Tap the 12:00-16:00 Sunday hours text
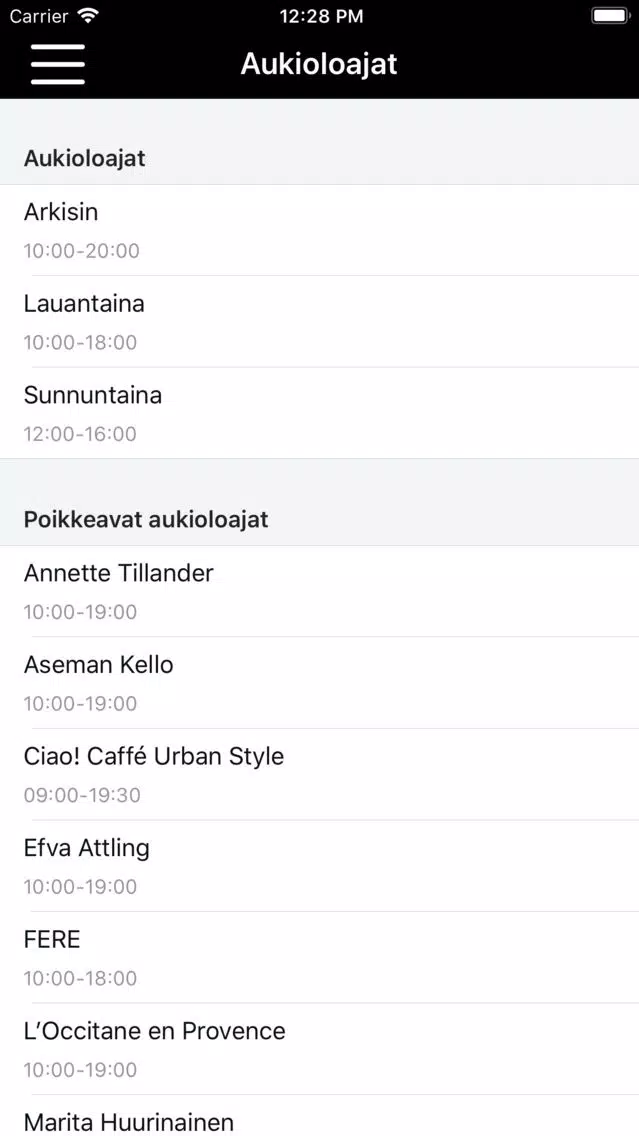Viewport: 639px width, 1136px height. (80, 434)
